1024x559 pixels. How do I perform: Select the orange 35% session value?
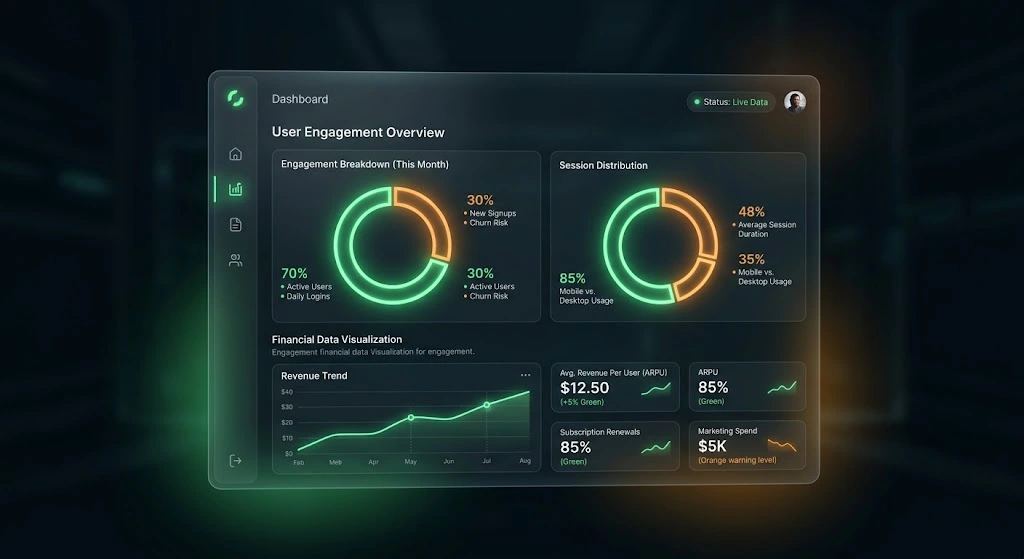(751, 259)
